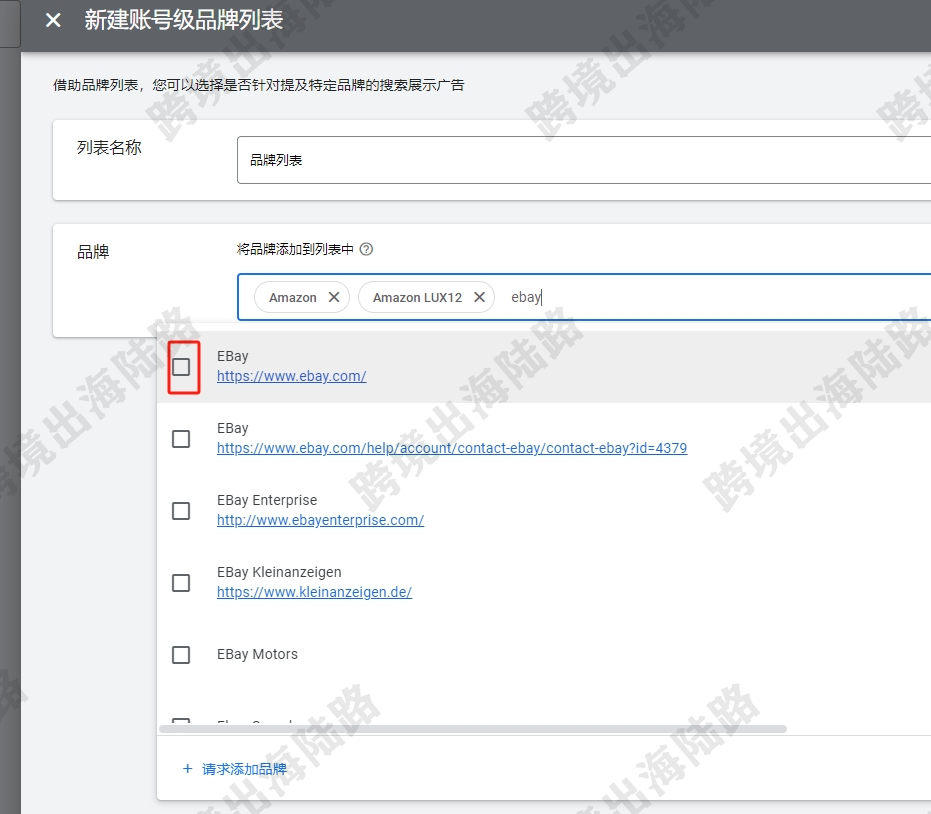Viewport: 931px width, 814px height.
Task: Click 请求添加品牌 request link
Action: [x=244, y=769]
